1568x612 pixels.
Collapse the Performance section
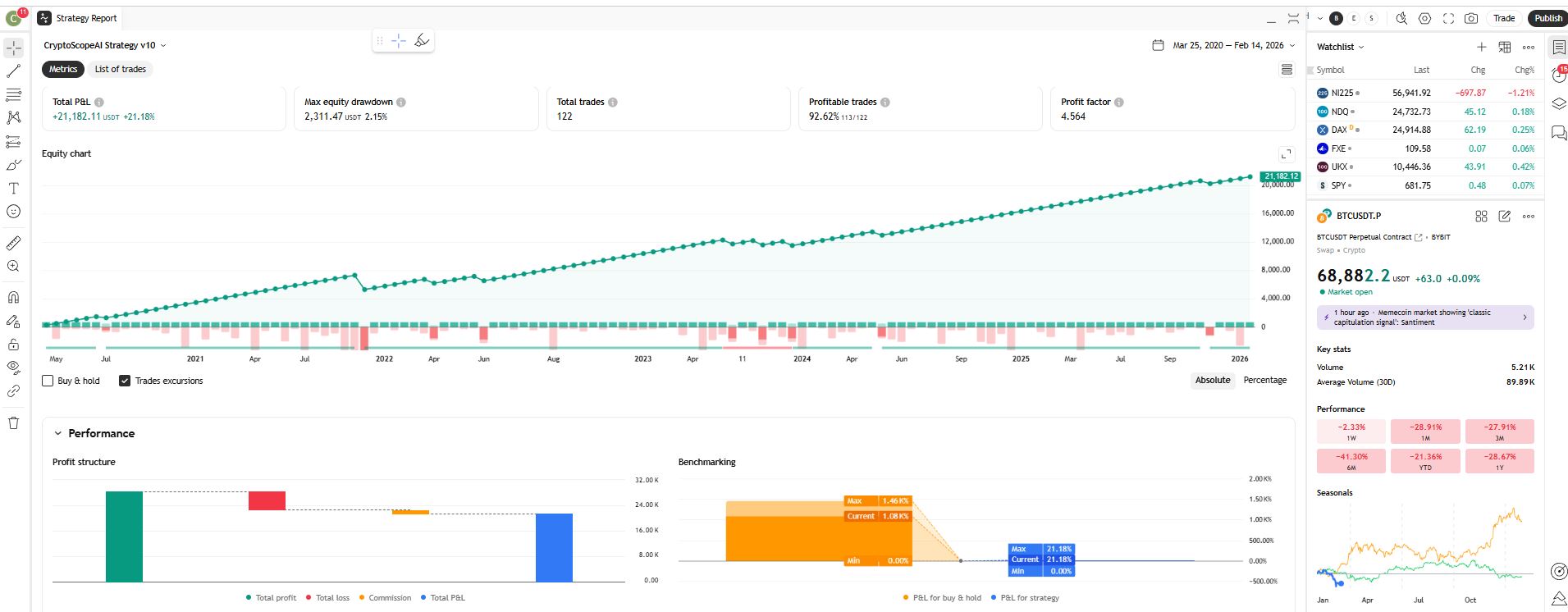[x=58, y=433]
